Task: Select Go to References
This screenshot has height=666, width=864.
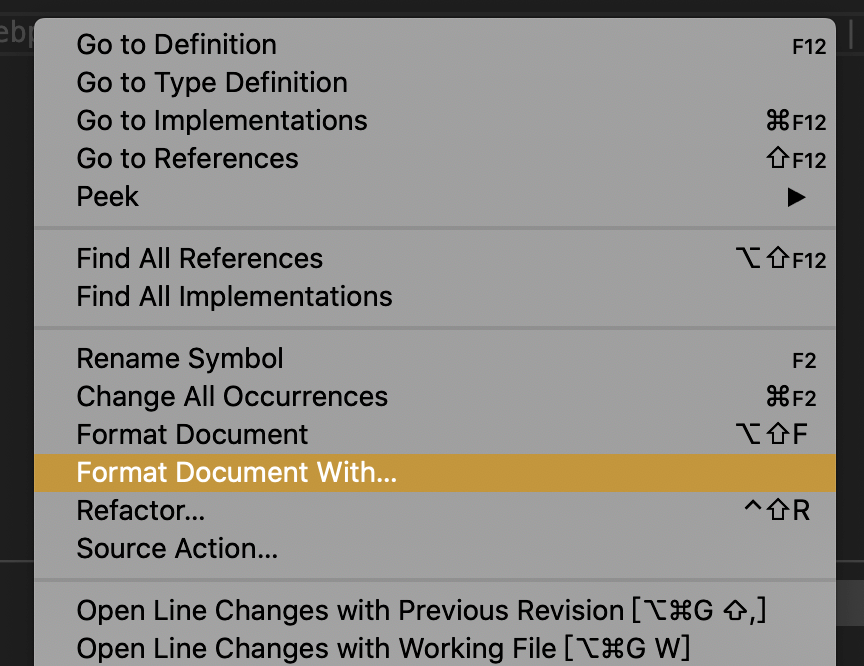Action: click(187, 158)
